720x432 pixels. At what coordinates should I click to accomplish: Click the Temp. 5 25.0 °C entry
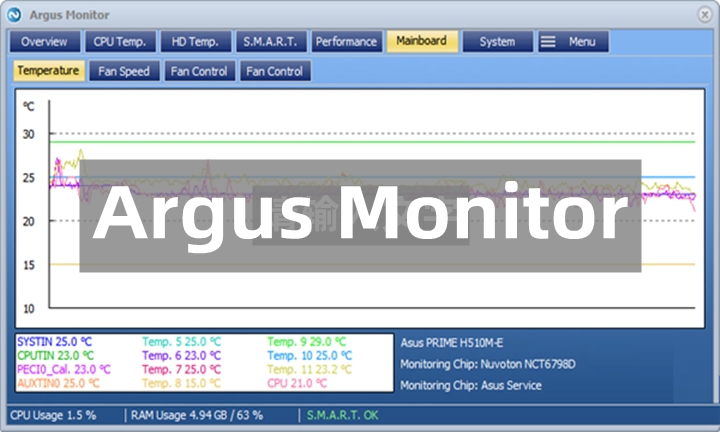click(181, 342)
